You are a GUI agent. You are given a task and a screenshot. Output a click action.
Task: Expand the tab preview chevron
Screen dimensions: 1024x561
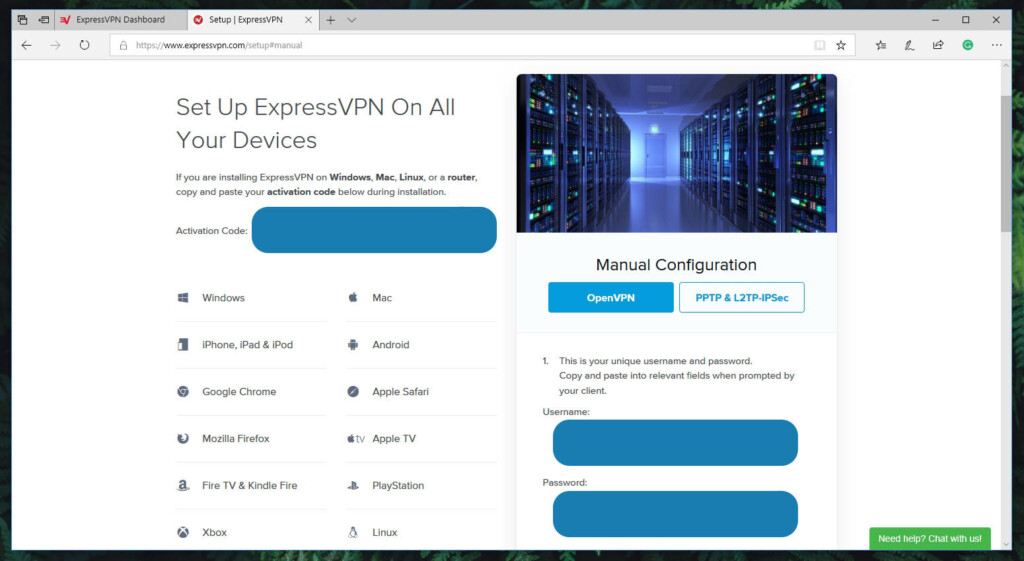tap(351, 20)
